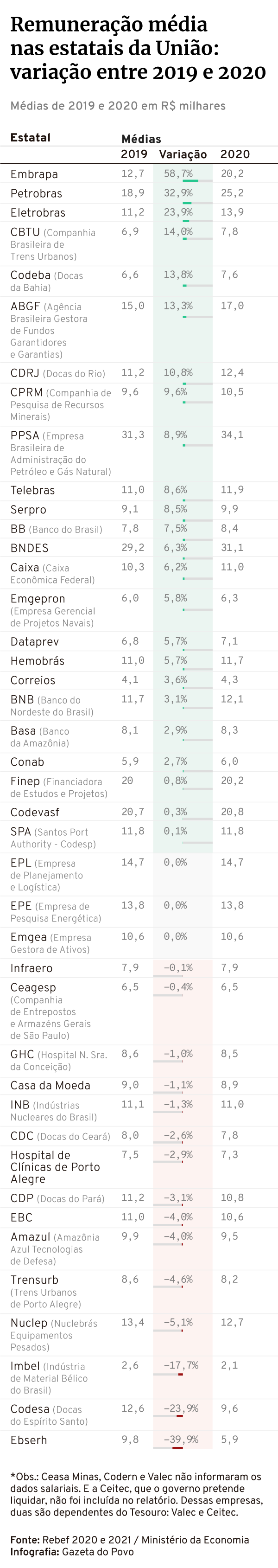This screenshot has height=1568, width=278.
Task: Click the 'Variação' column header
Action: coord(183,154)
